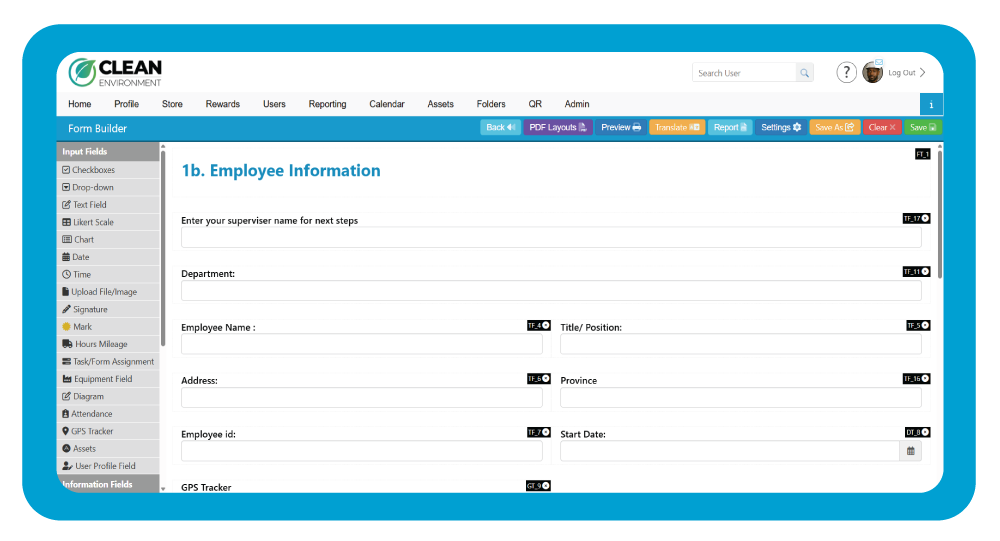Add a Text Field input
The height and width of the screenshot is (541, 1000).
point(108,205)
